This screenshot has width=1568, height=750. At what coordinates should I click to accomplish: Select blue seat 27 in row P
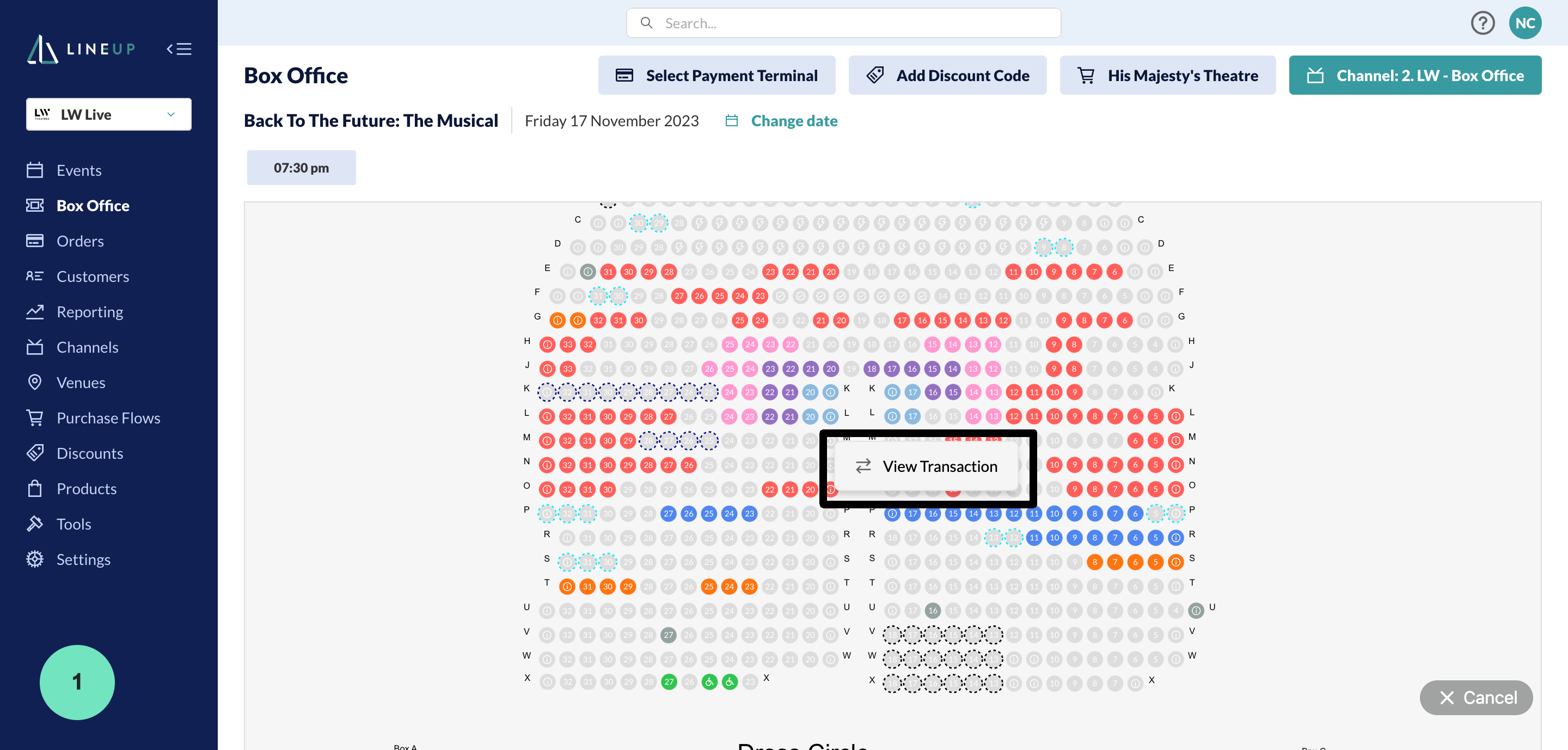669,513
